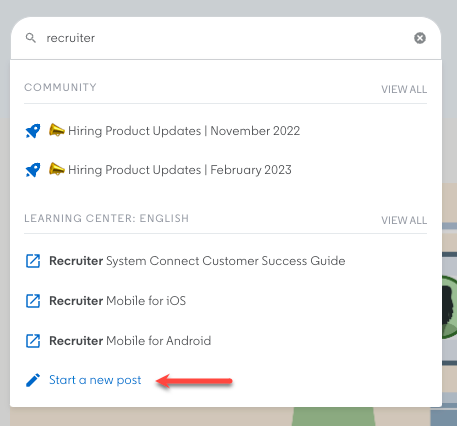Open Recruiter Mobile for Android article
This screenshot has height=426, width=457.
(130, 341)
